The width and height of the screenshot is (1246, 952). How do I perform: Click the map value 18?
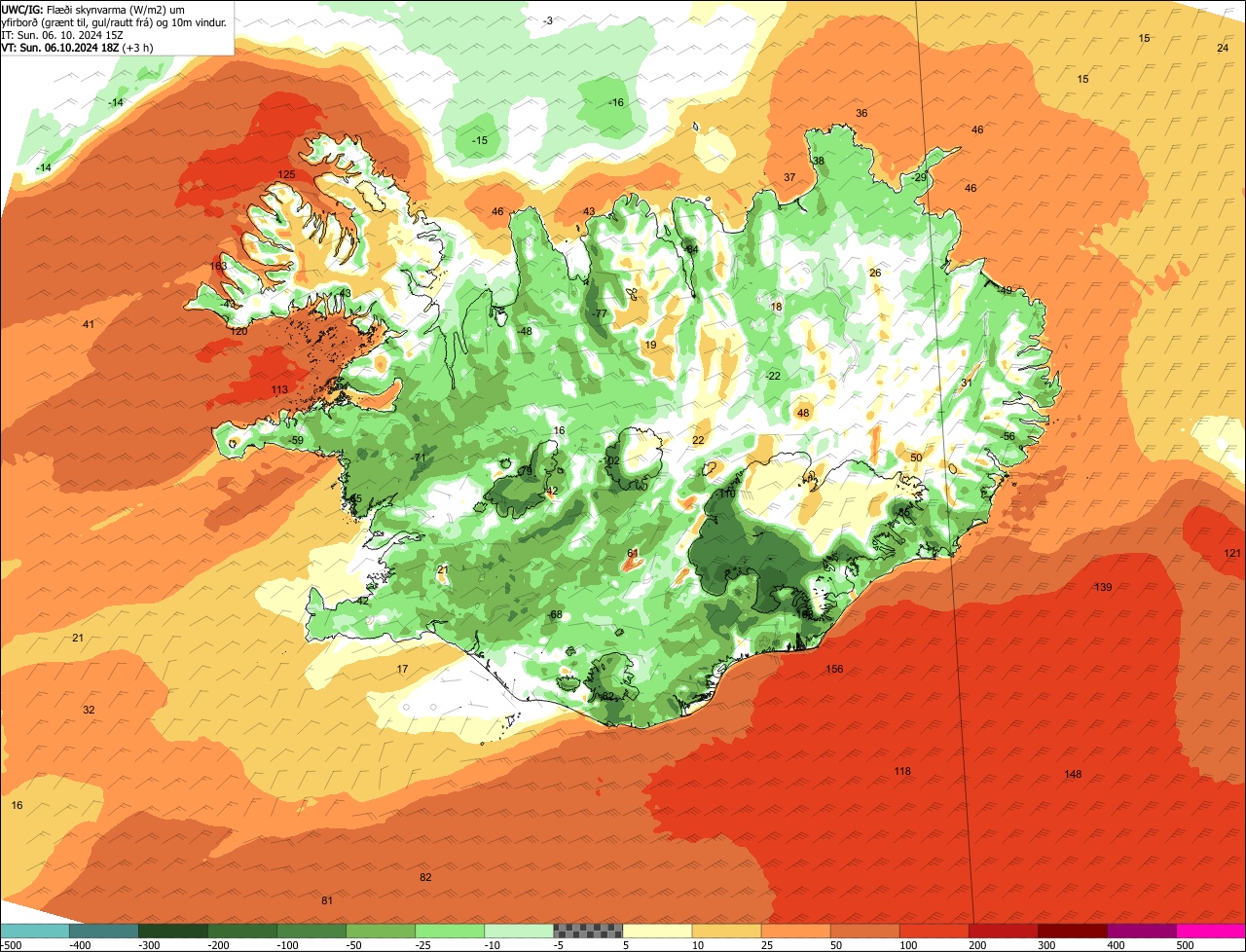tap(776, 307)
